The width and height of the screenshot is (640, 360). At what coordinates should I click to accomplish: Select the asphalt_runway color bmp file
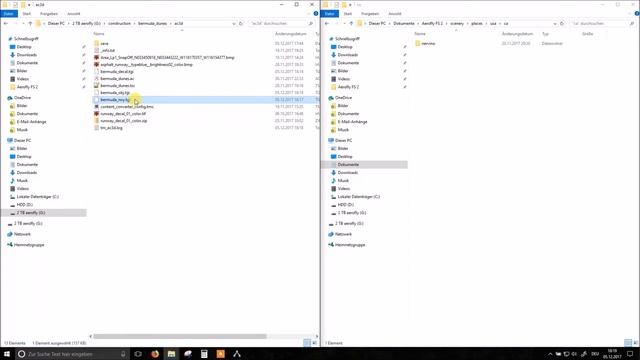(x=146, y=64)
